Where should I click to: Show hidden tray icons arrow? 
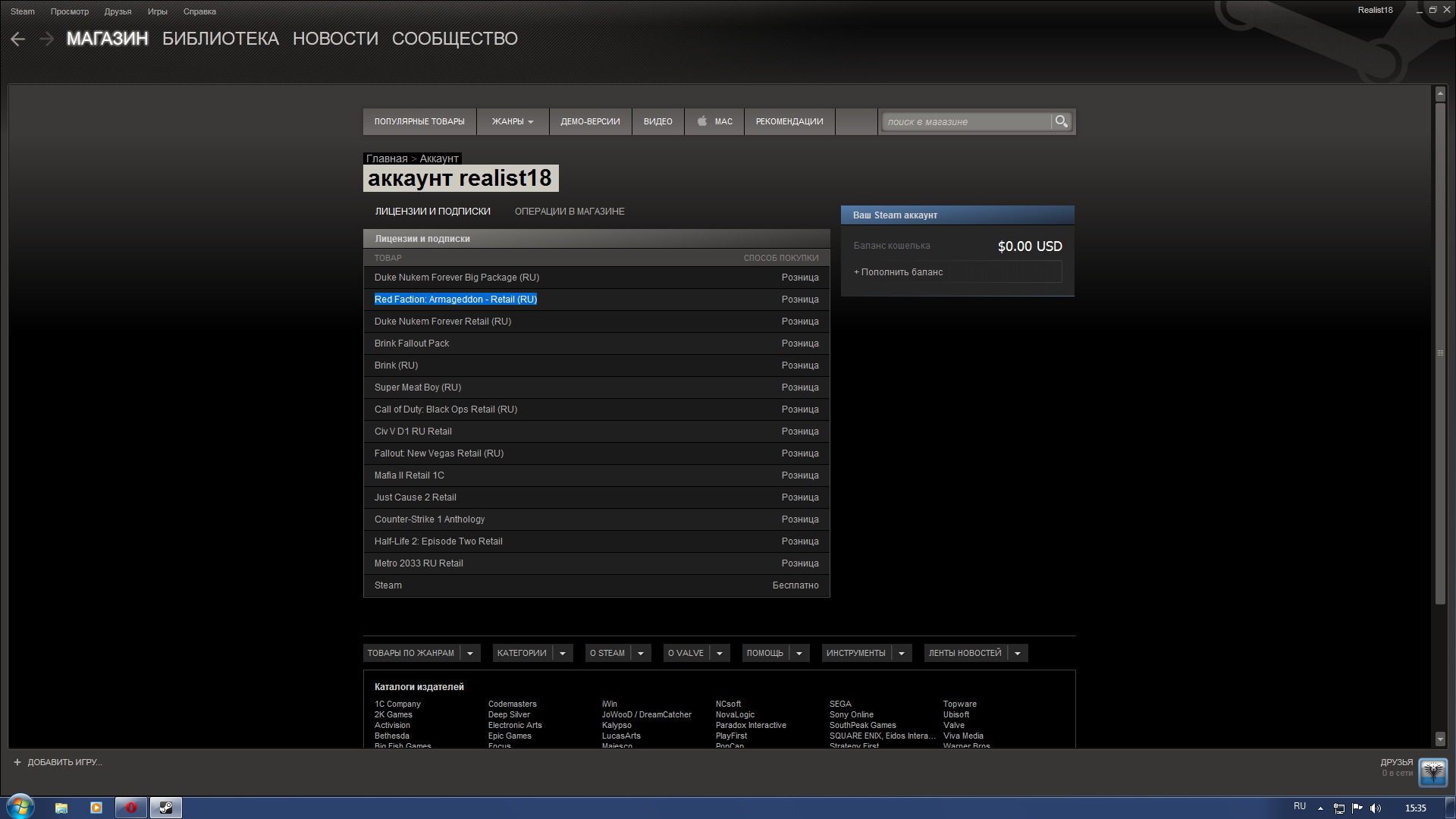1320,808
